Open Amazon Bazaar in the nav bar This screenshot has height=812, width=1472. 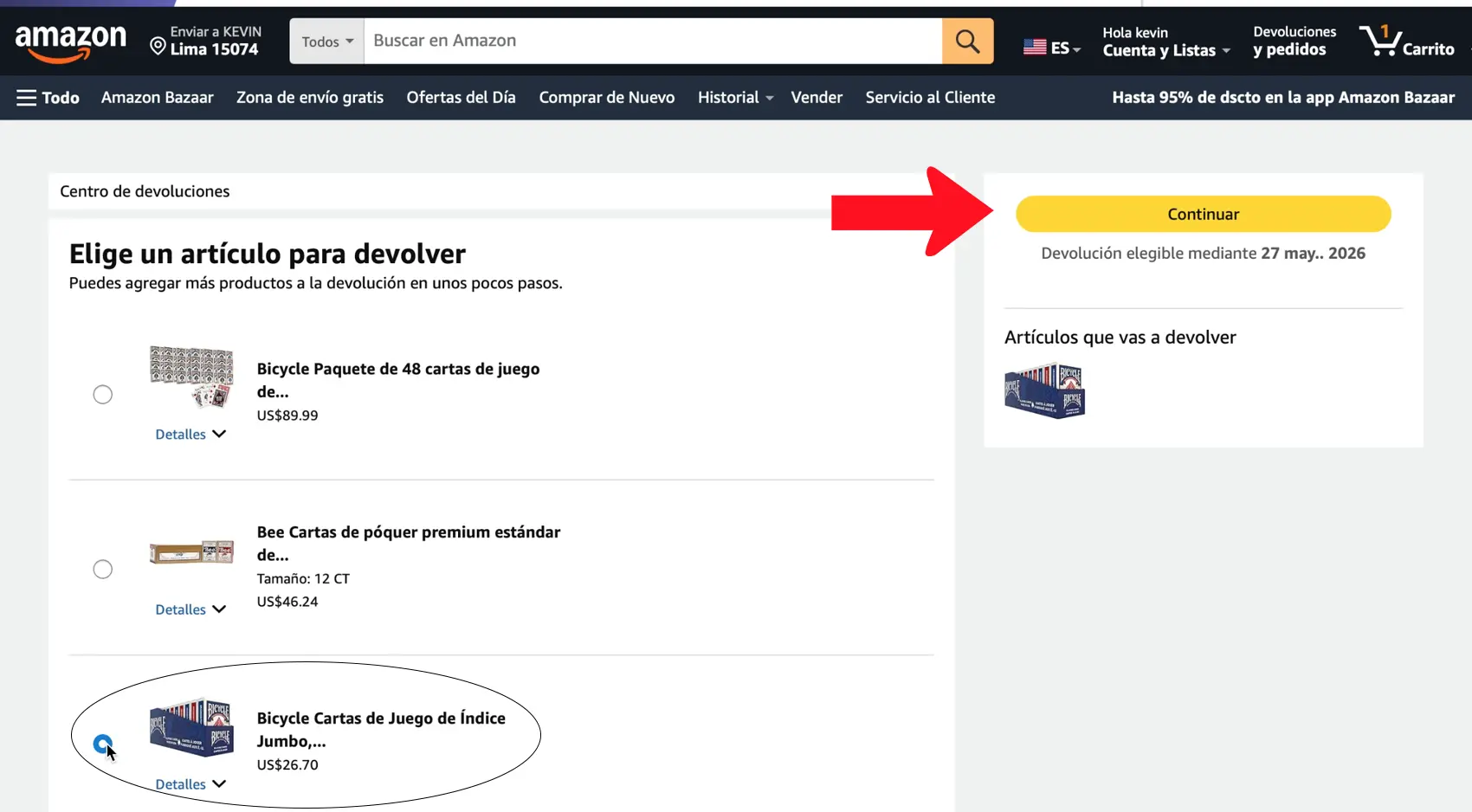point(158,98)
